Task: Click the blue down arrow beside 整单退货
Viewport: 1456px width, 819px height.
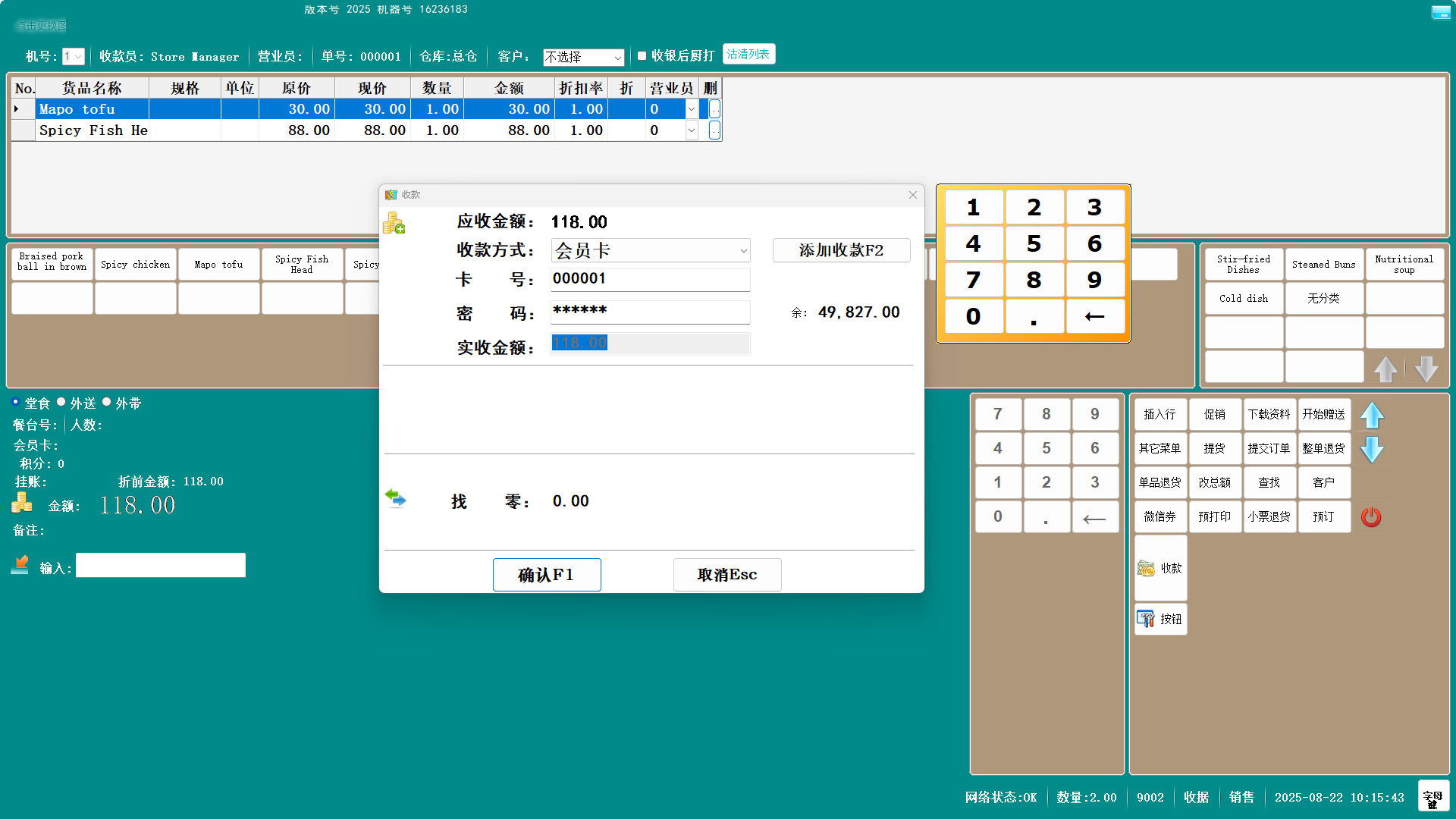Action: tap(1372, 449)
